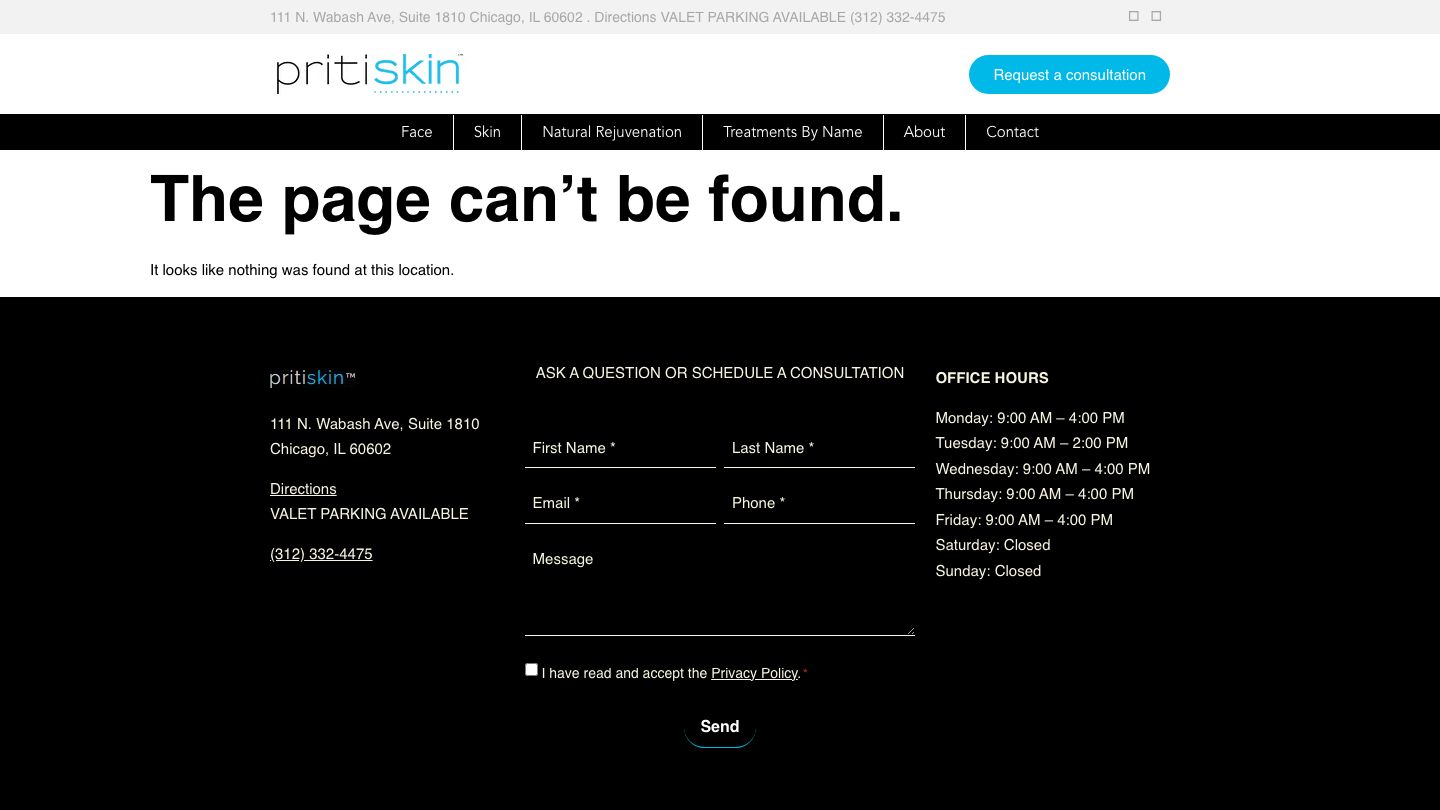This screenshot has height=810, width=1440.
Task: Select the About navigation item
Action: tap(924, 131)
